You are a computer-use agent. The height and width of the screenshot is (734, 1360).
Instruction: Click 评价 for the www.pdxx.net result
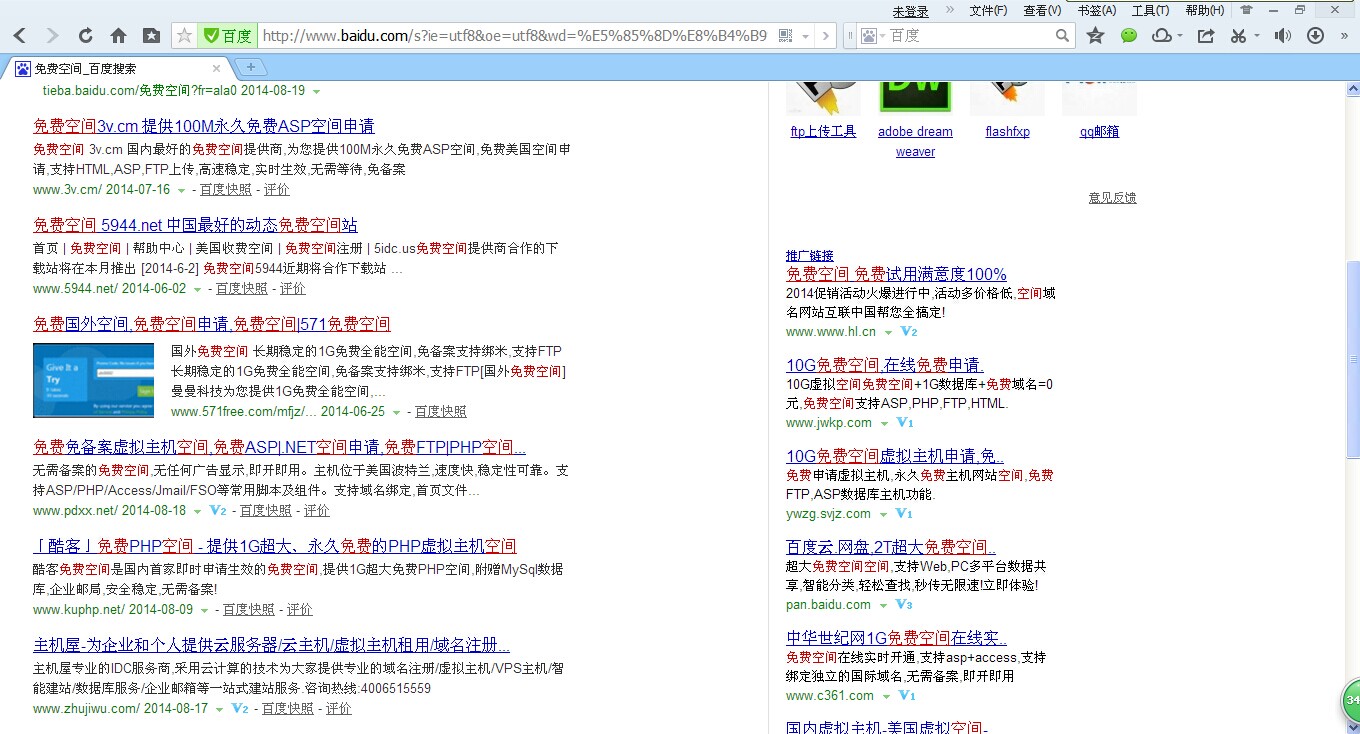click(317, 510)
